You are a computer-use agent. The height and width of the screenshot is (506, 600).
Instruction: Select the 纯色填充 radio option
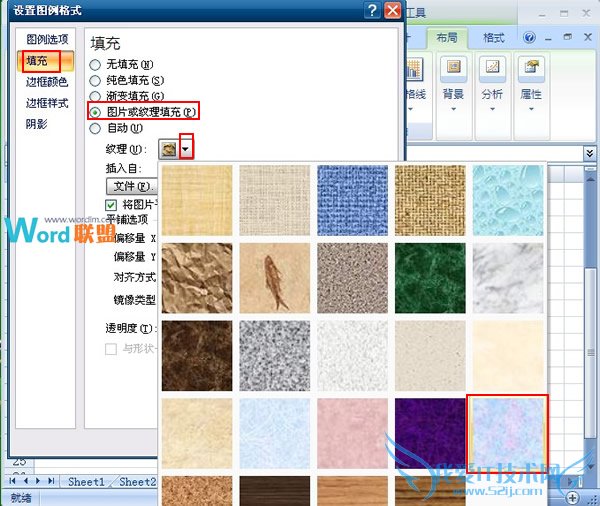[95, 81]
